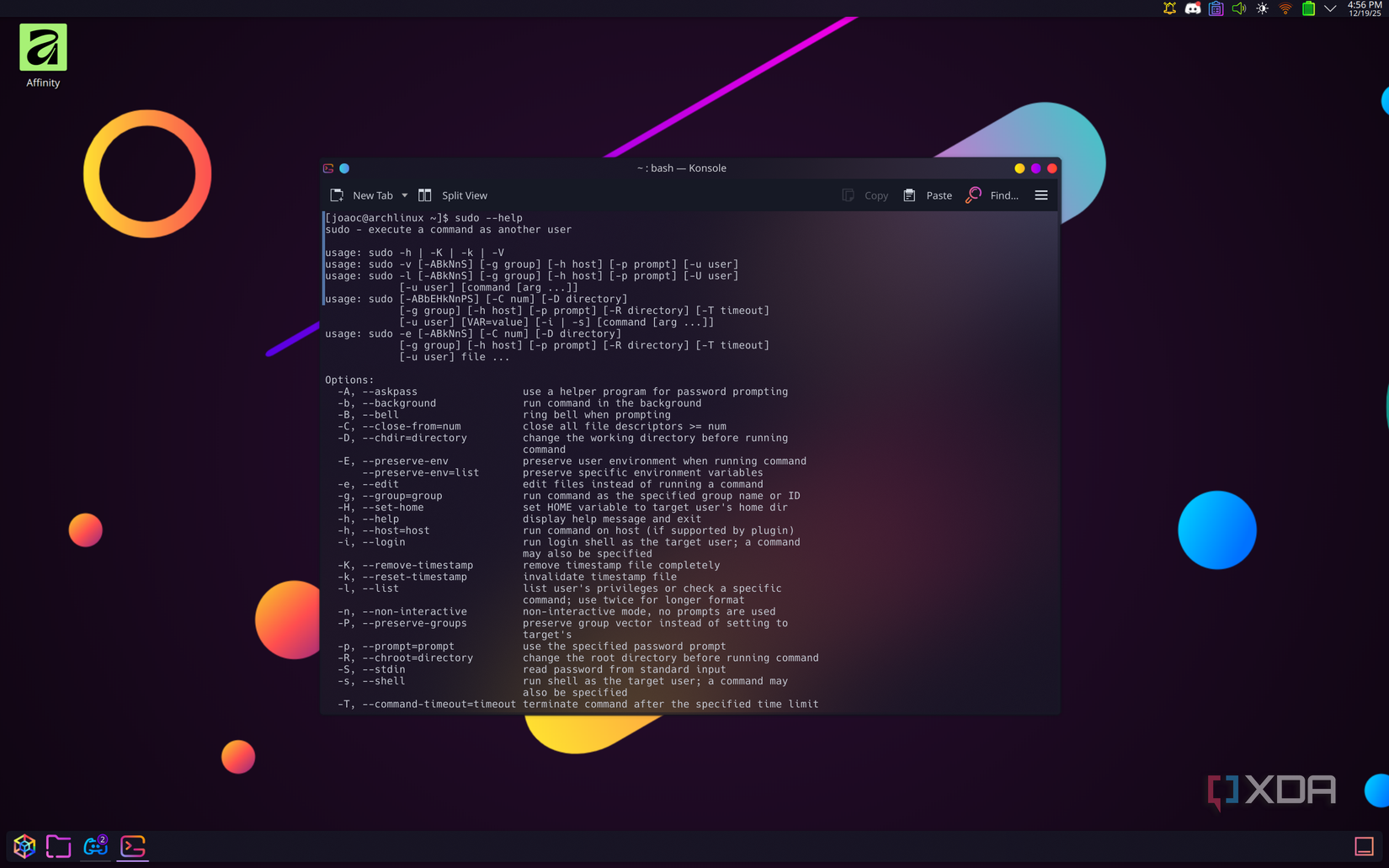Viewport: 1389px width, 868px height.
Task: Toggle the notifications bell in the tray
Action: click(1168, 8)
